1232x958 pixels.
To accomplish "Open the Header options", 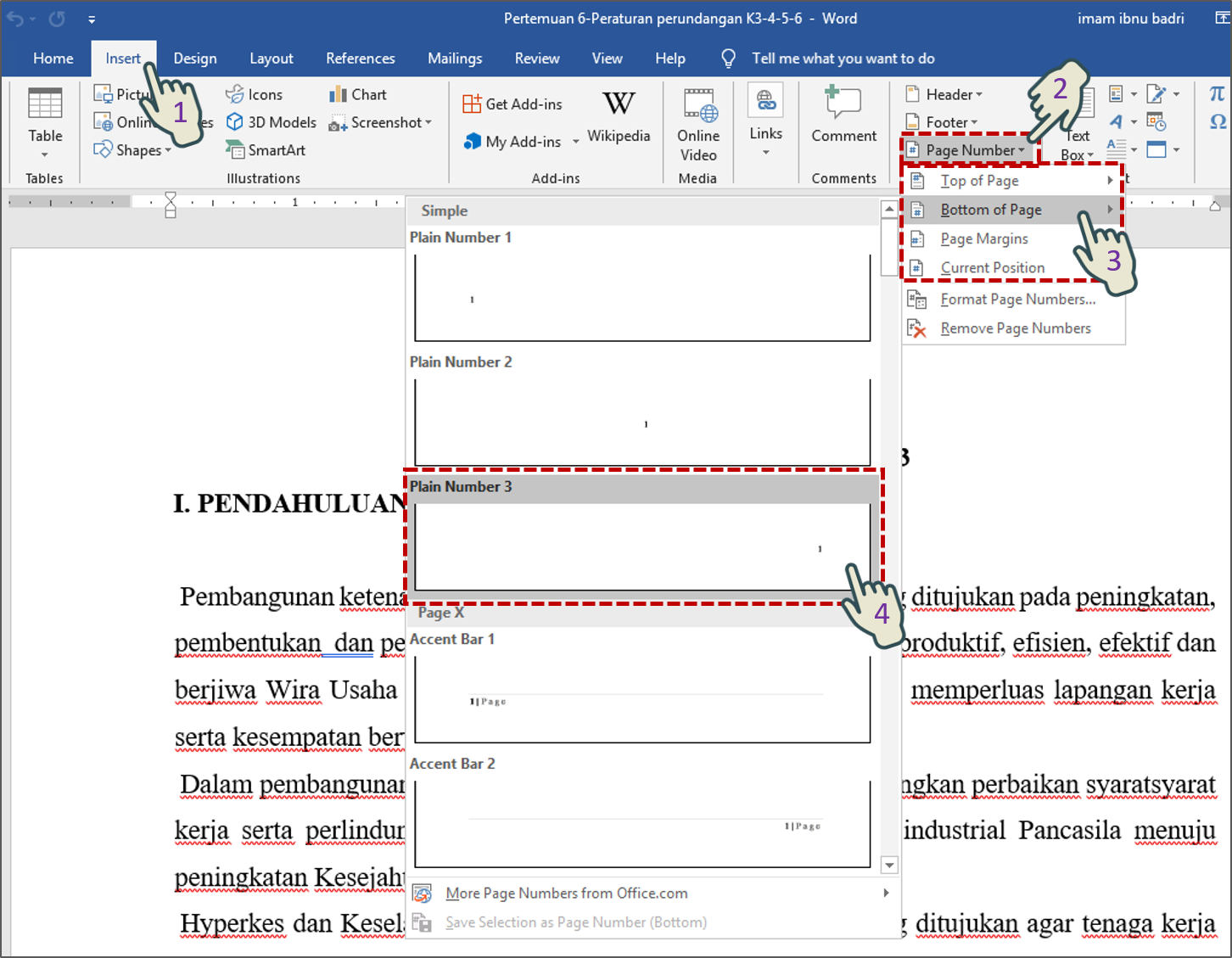I will 944,93.
